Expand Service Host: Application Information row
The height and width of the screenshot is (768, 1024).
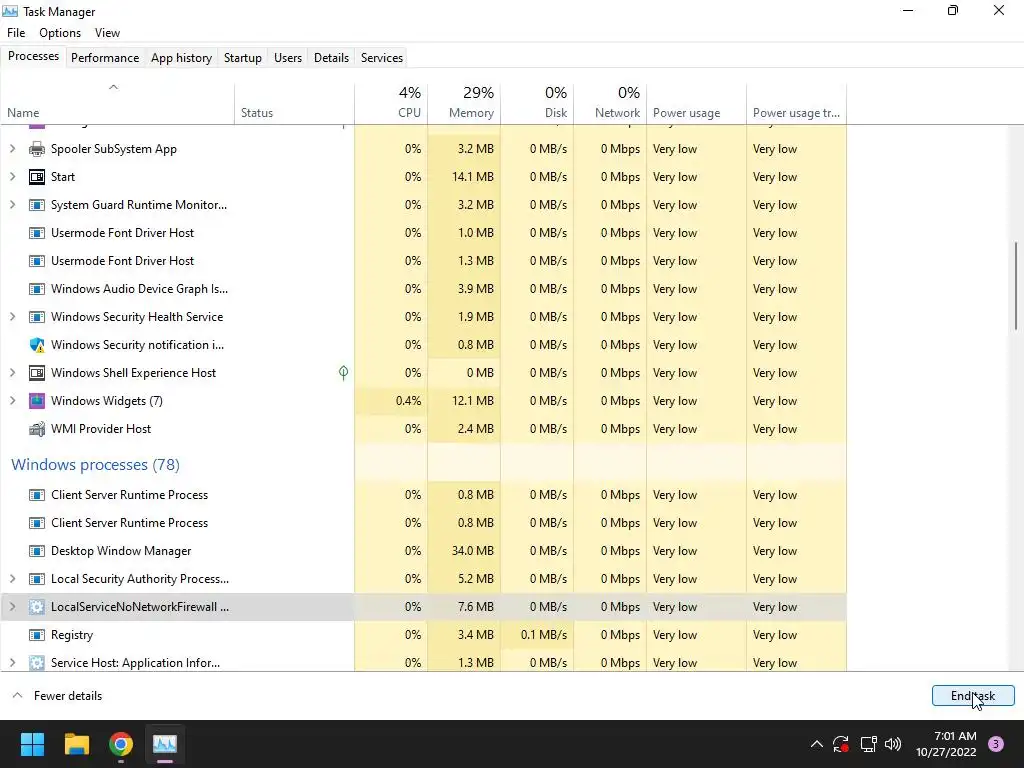12,663
